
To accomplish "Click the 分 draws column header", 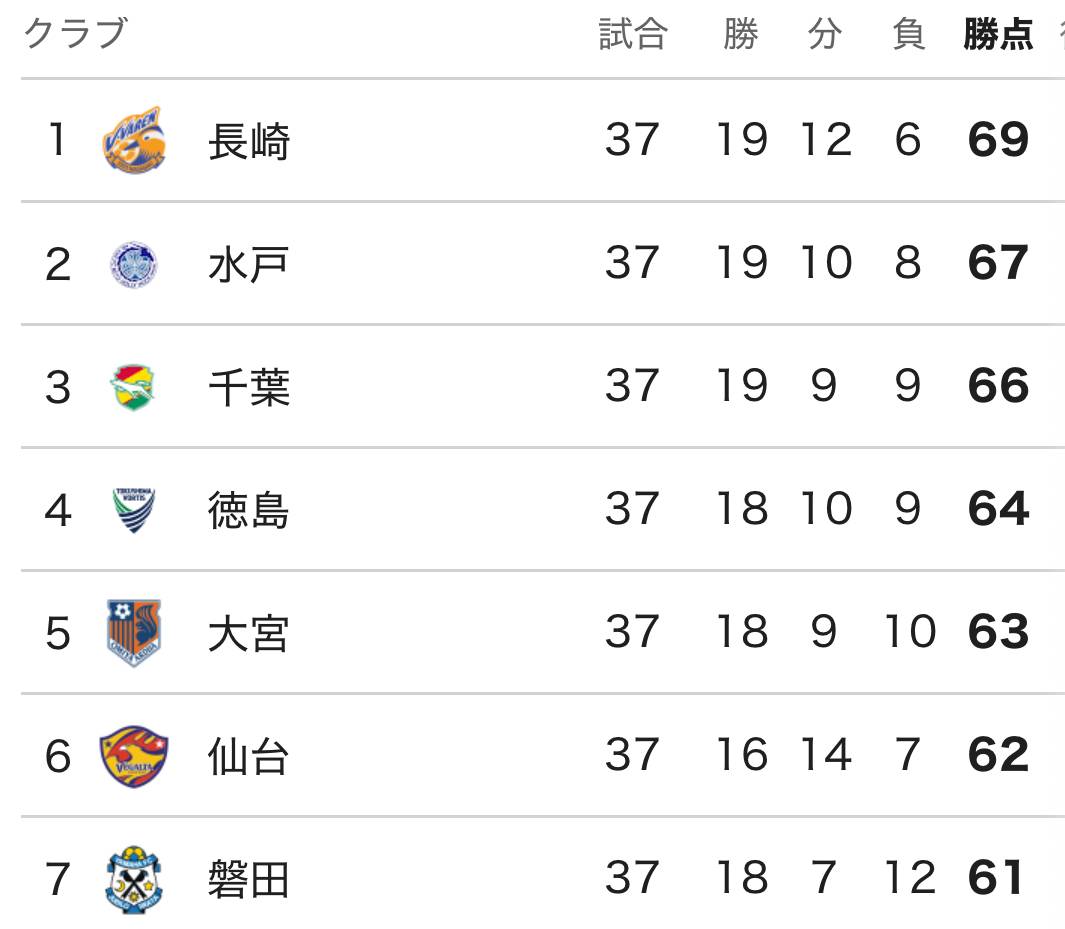I will (x=825, y=35).
